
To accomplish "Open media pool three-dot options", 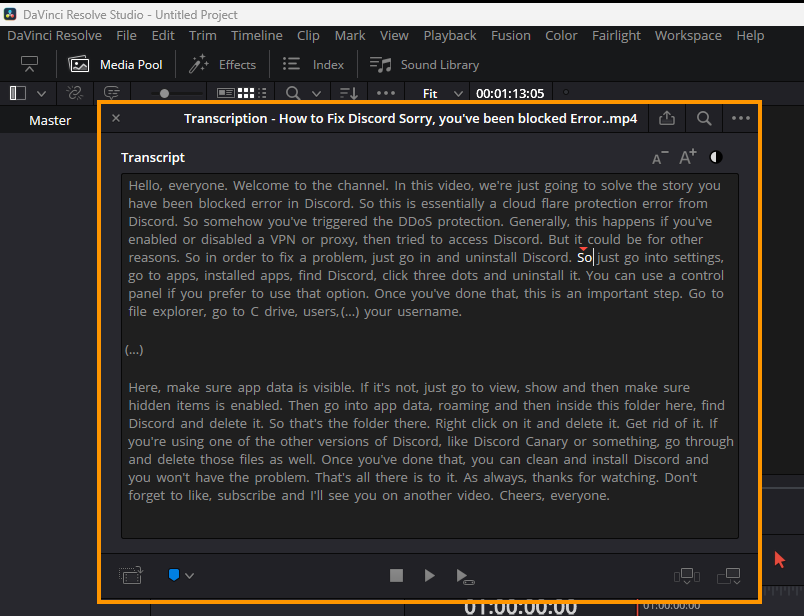I will (x=386, y=93).
